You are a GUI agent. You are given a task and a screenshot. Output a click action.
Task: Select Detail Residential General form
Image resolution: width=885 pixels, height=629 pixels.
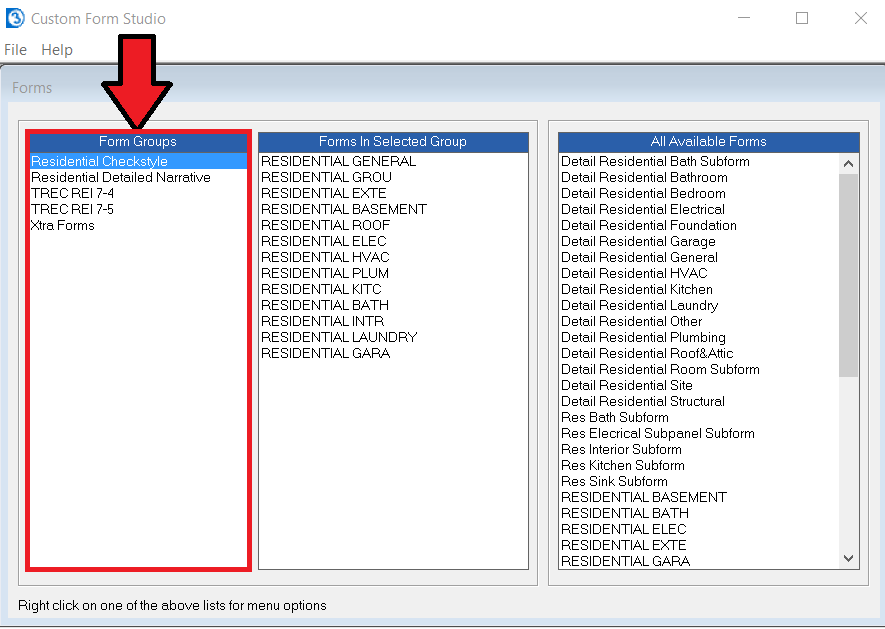[x=699, y=257]
